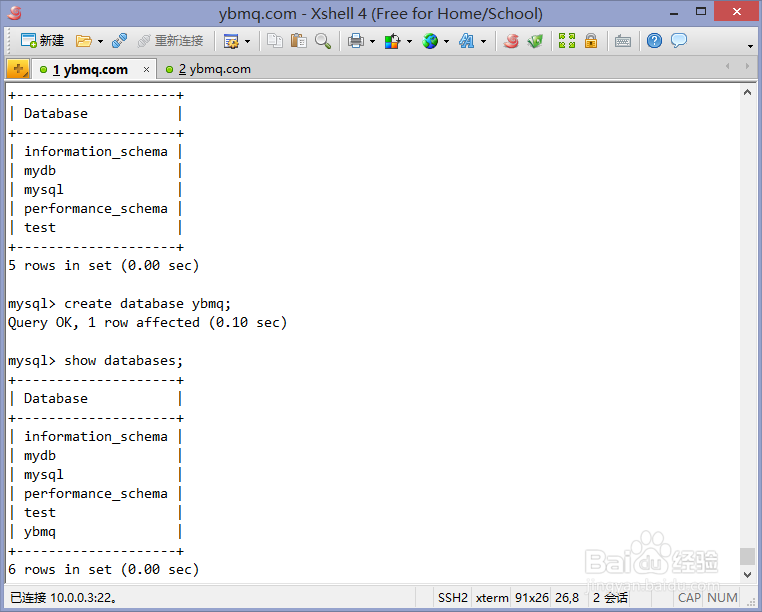Screen dimensions: 762x612
Task: Click the globe Encoding icon
Action: (x=430, y=41)
